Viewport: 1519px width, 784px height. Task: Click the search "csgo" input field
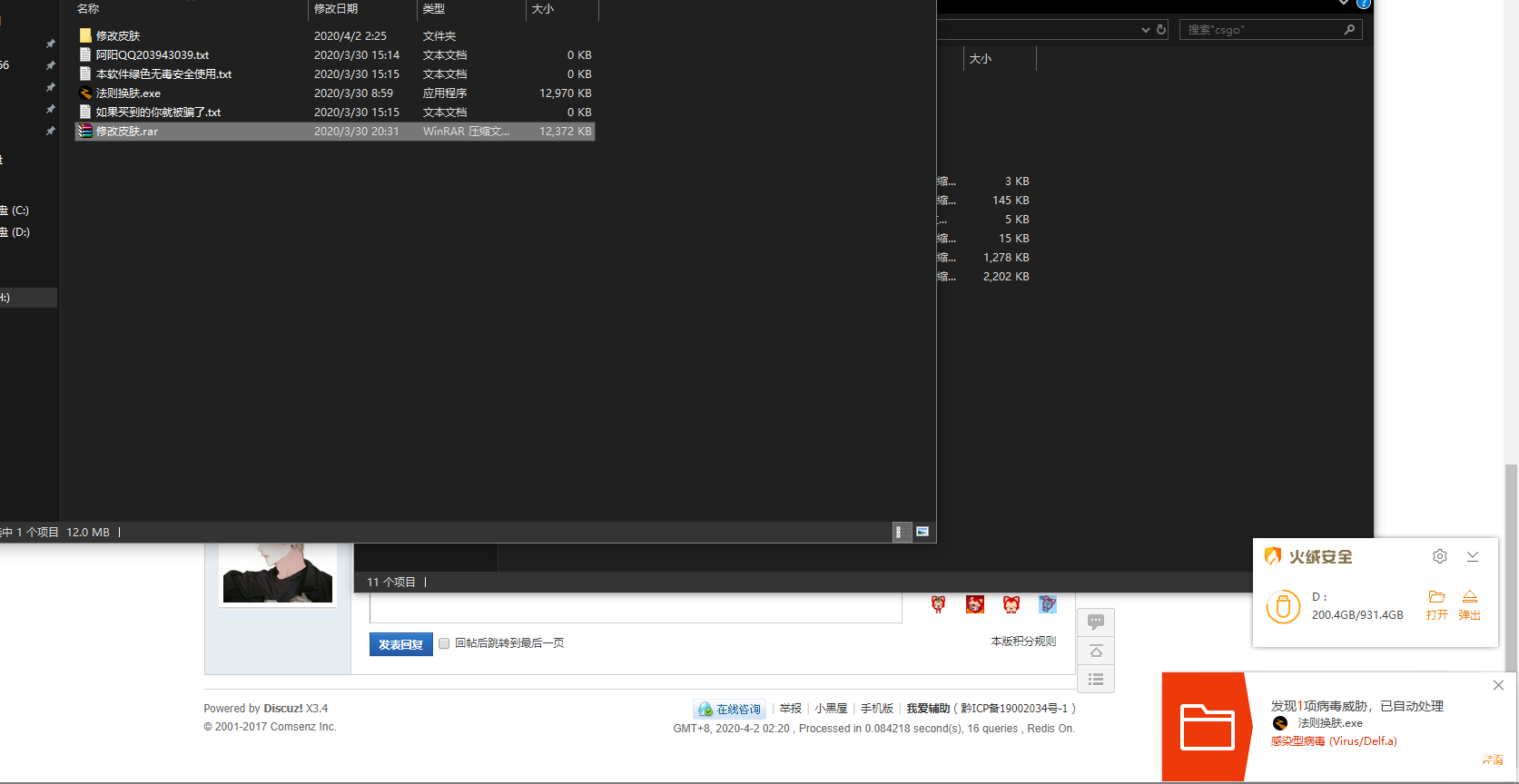tap(1262, 30)
